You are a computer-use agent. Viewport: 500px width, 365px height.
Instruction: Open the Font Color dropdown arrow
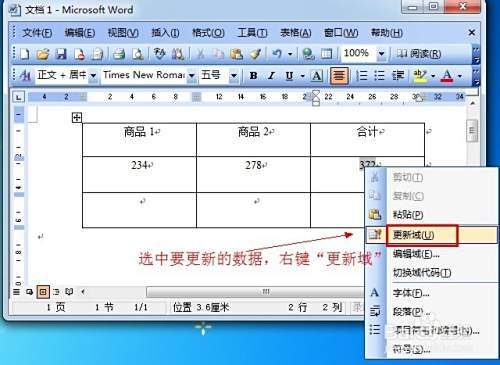[x=460, y=76]
